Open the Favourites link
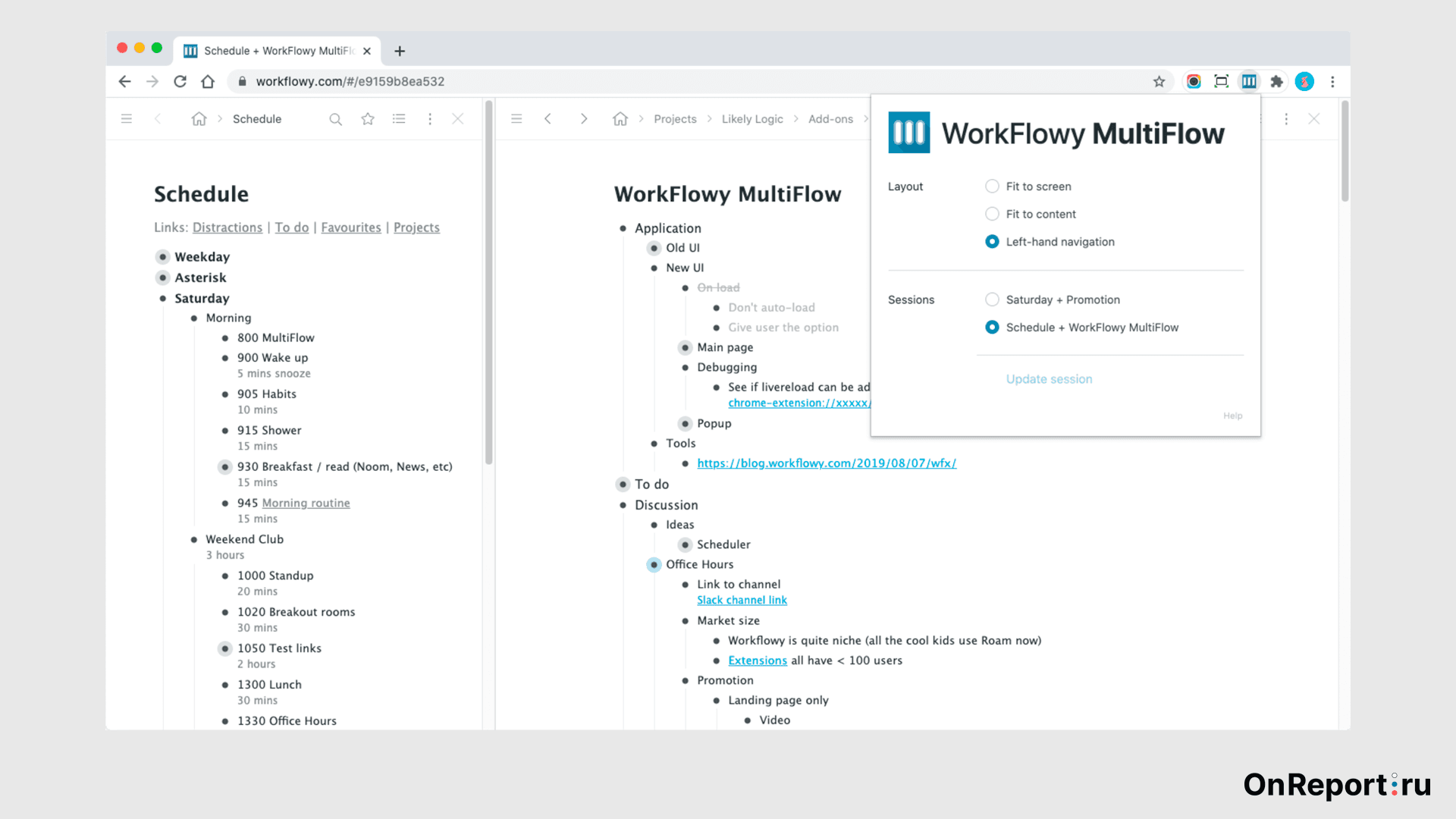 [351, 227]
